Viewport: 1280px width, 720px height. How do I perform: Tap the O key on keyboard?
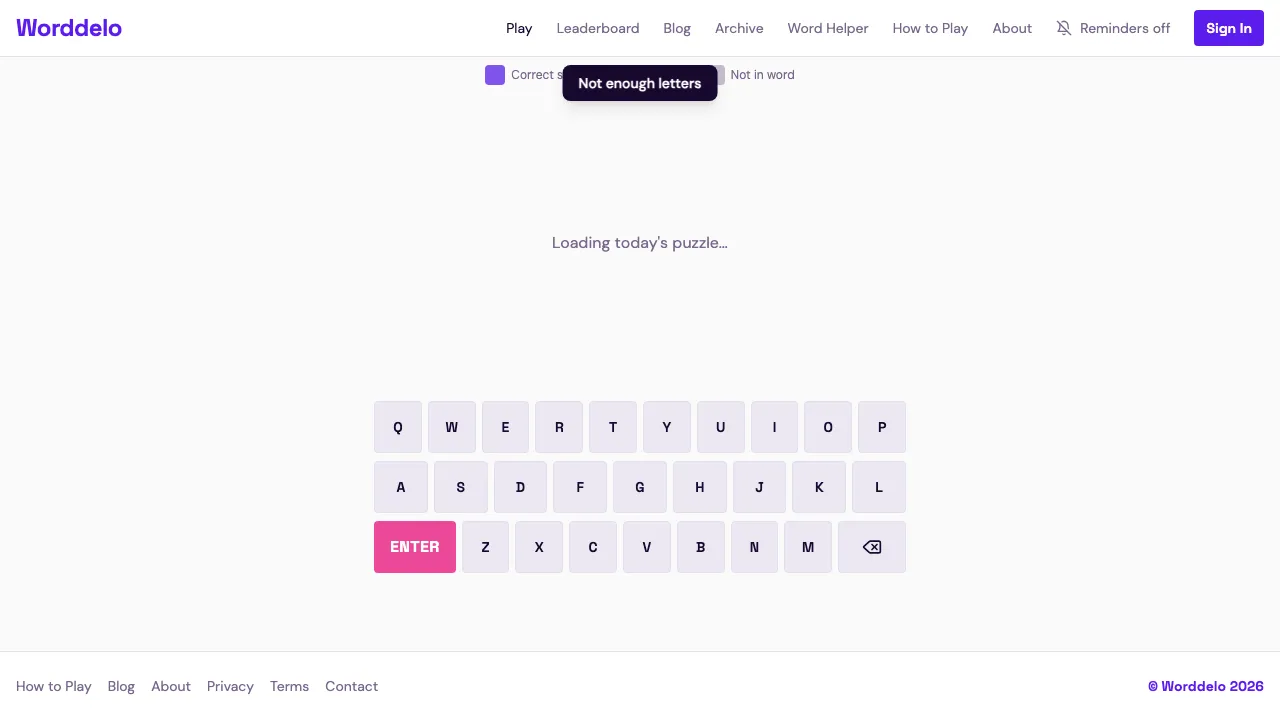click(828, 427)
